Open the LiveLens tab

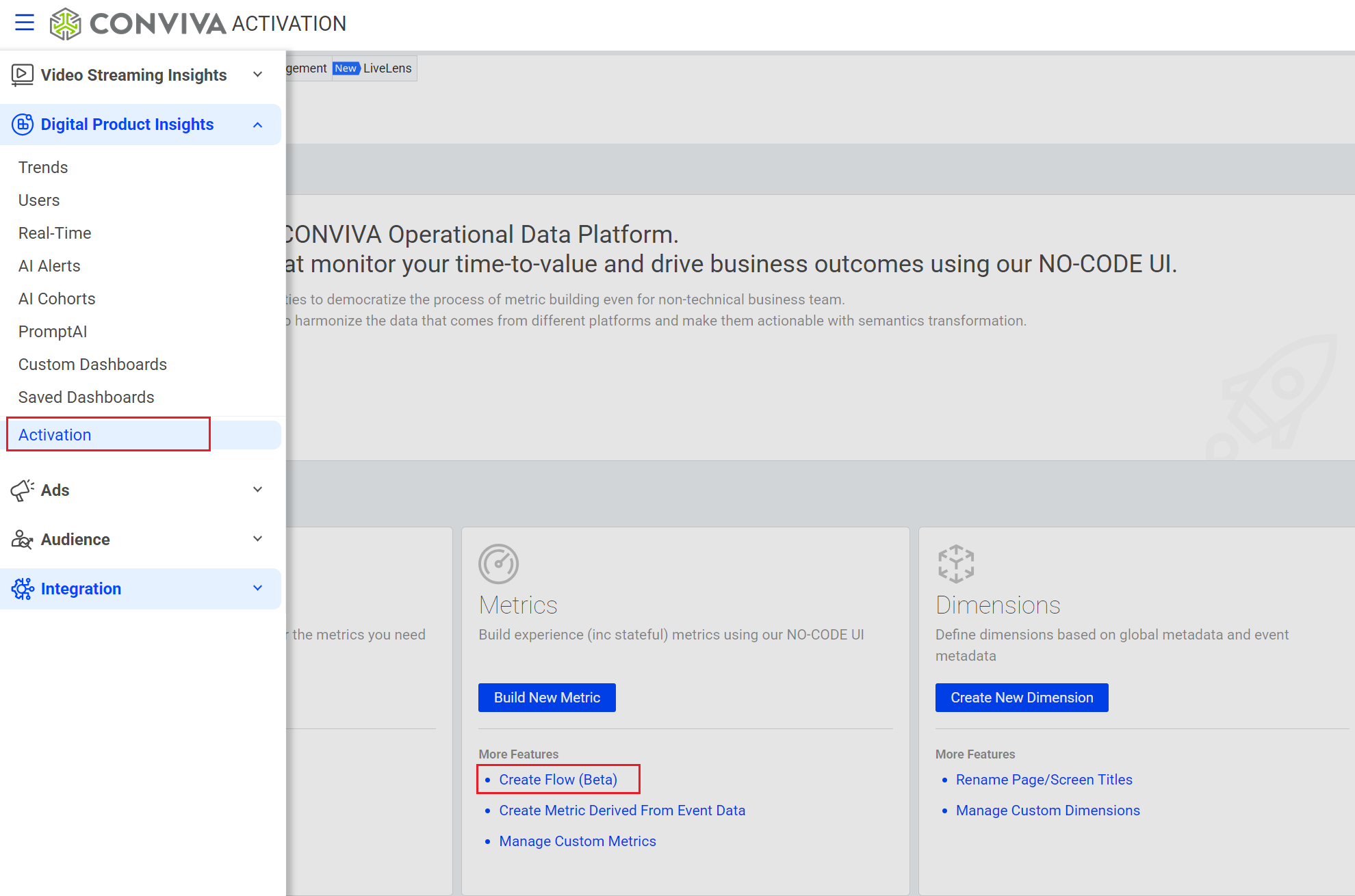(387, 68)
